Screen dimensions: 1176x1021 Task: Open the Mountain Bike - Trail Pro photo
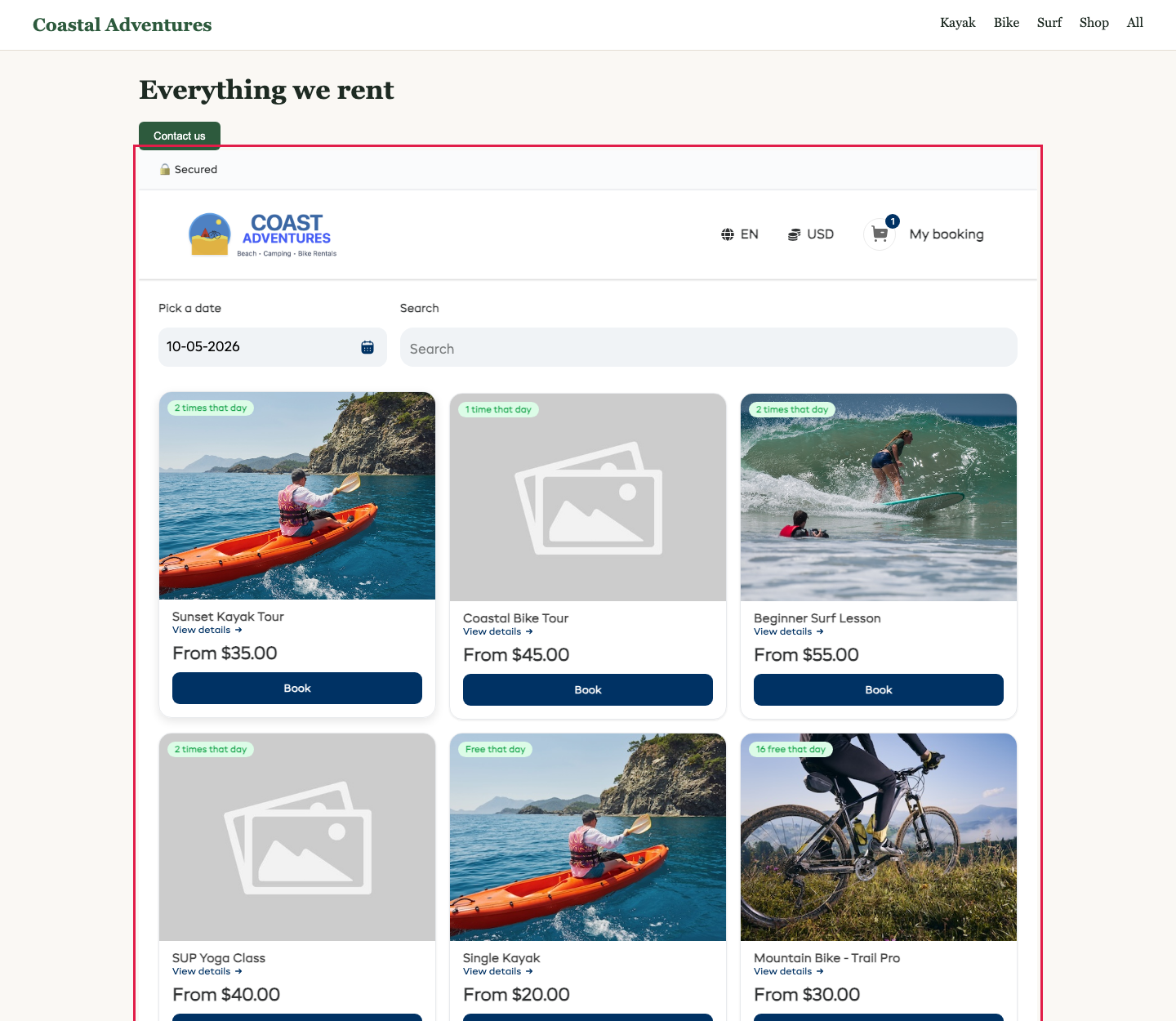point(879,837)
